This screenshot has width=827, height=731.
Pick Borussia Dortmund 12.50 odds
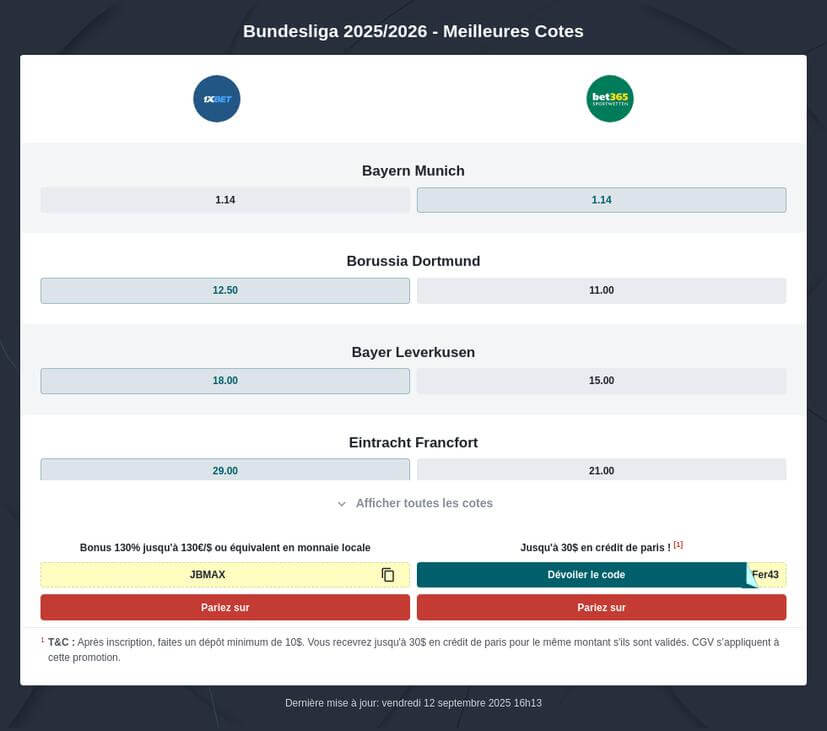[225, 291]
